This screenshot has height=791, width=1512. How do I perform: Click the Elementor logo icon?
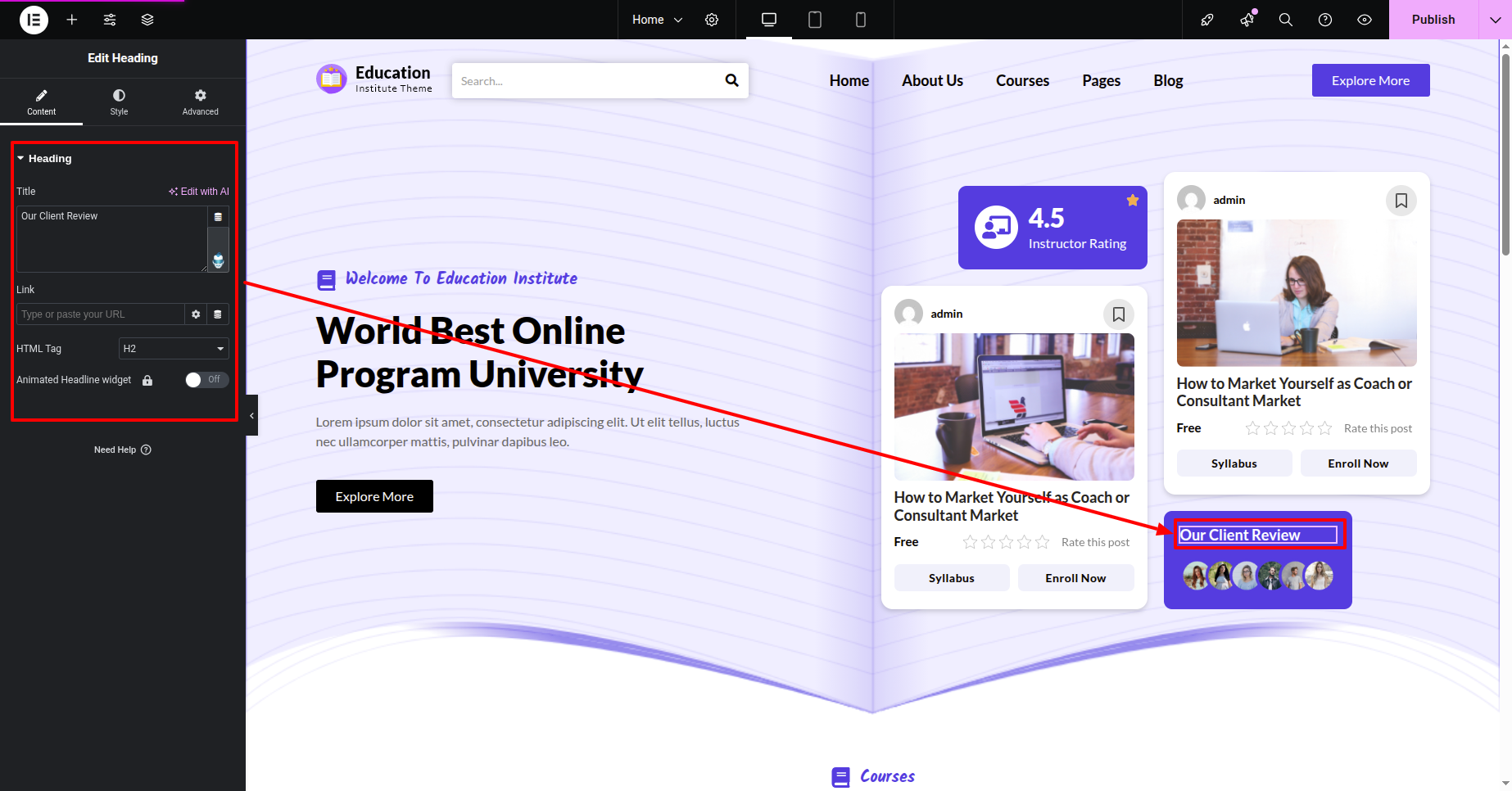[34, 20]
